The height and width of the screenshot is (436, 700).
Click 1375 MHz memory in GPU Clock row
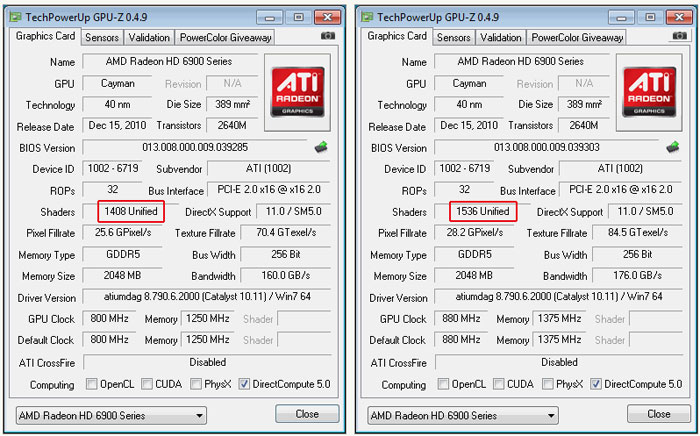pyautogui.click(x=559, y=319)
